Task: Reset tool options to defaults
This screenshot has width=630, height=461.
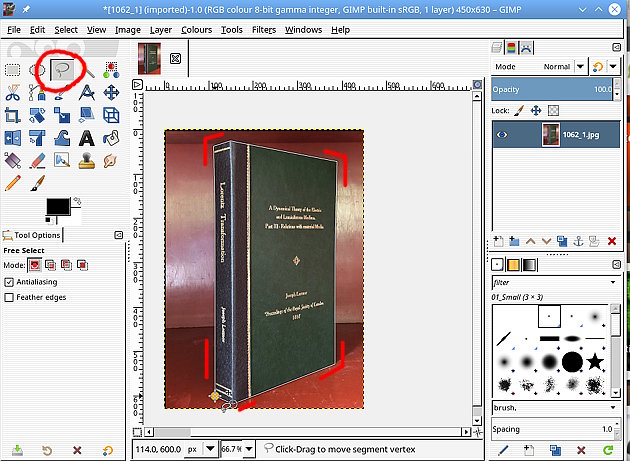Action: [107, 450]
